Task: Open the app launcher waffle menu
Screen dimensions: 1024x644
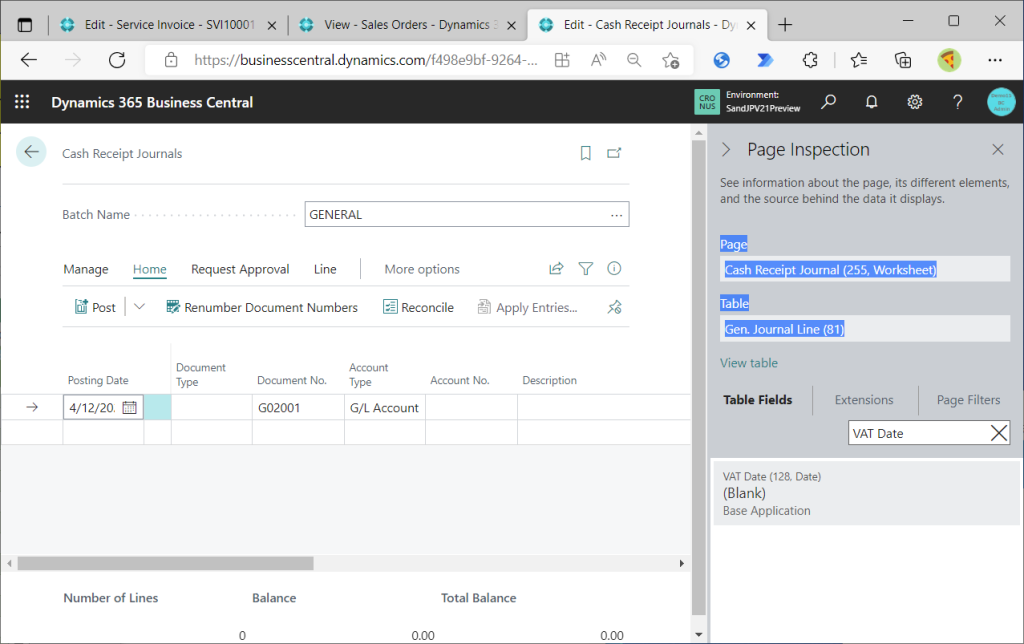Action: 22,102
